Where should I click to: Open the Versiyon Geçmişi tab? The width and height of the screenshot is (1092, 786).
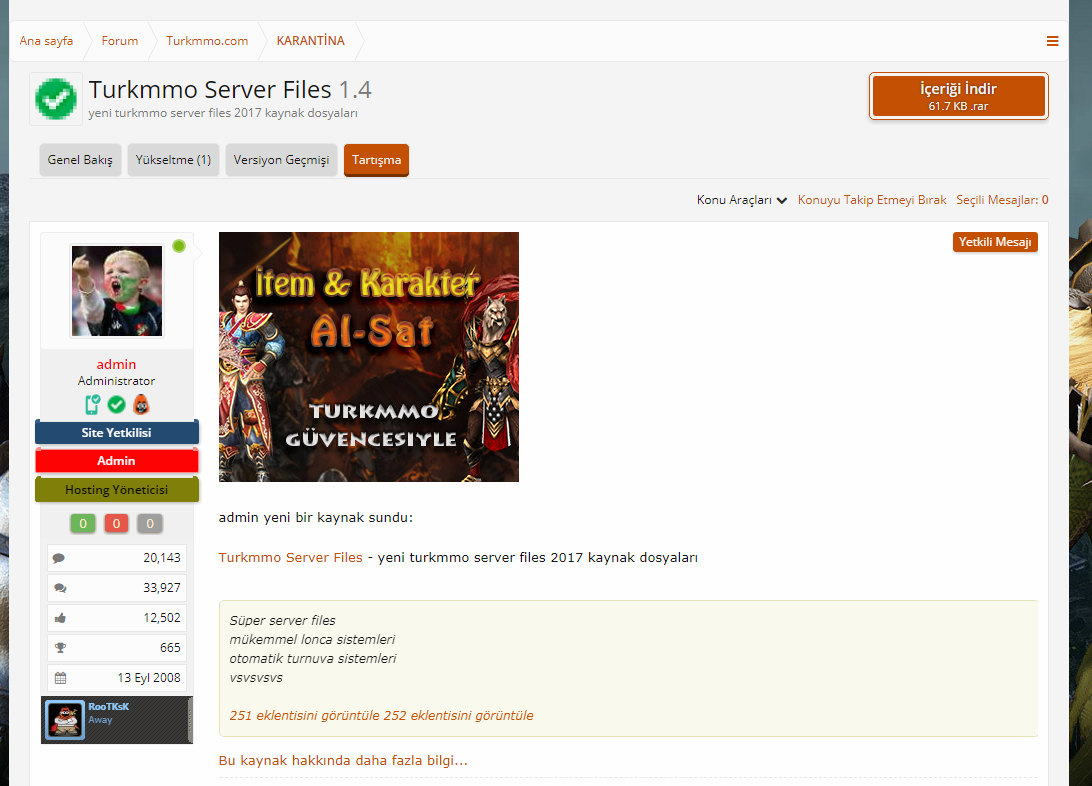281,160
